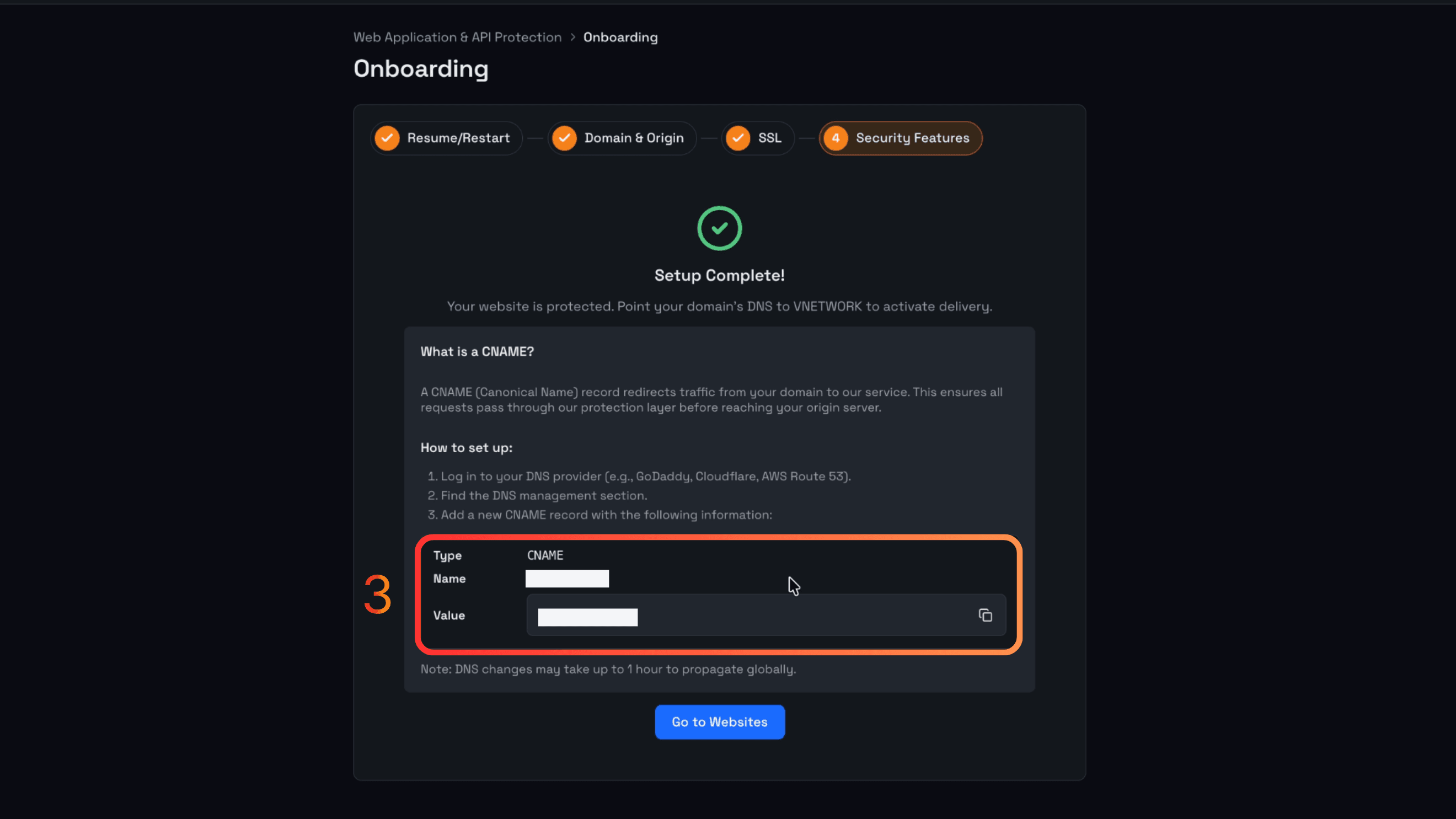Select the SSL step label
The height and width of the screenshot is (819, 1456).
pyautogui.click(x=770, y=138)
